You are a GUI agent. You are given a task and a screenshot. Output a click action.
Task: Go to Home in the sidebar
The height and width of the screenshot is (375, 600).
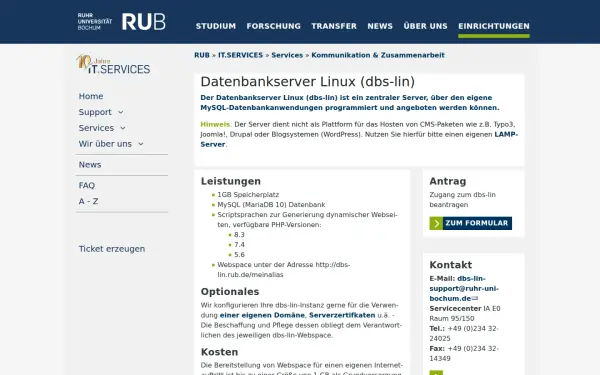tap(91, 96)
